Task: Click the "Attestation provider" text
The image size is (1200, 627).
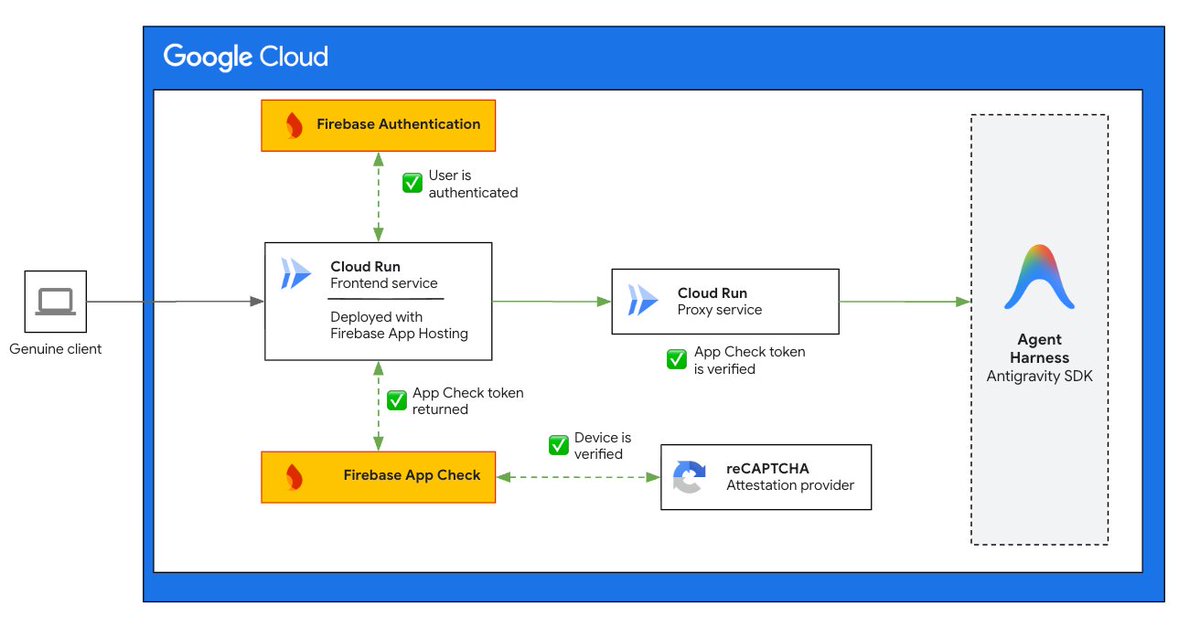Action: click(x=791, y=486)
